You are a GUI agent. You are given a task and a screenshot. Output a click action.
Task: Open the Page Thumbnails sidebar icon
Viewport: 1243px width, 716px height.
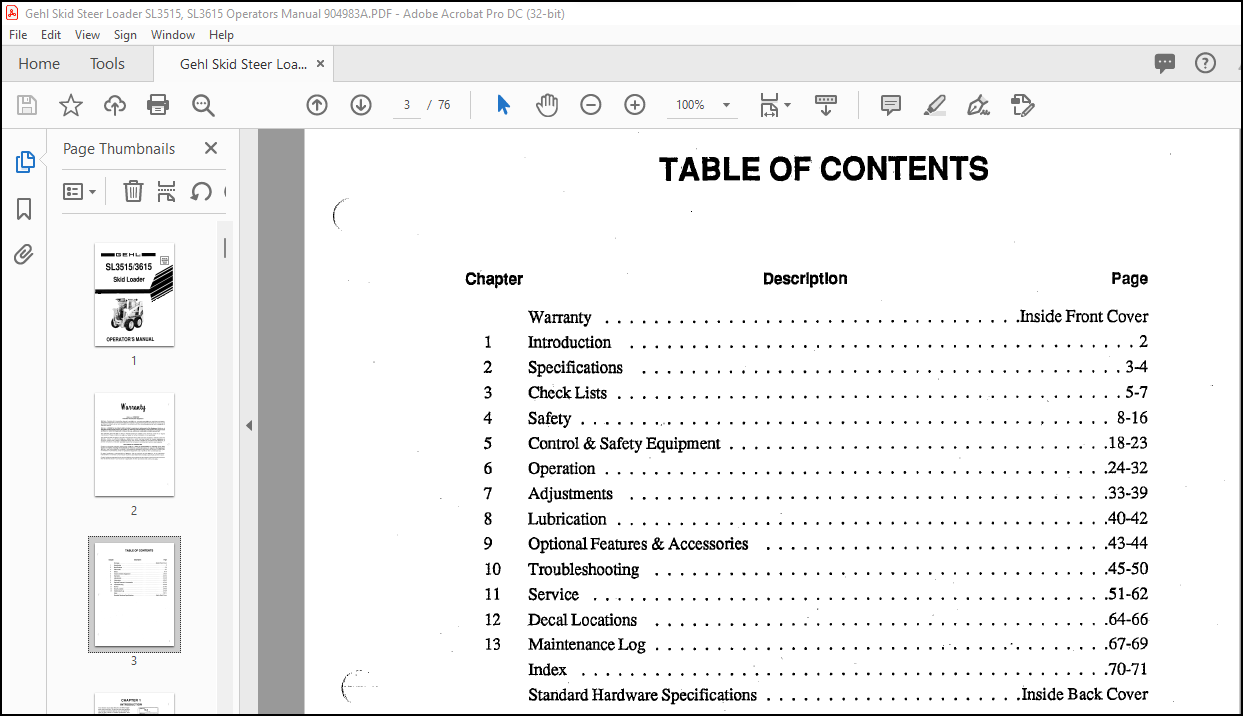(25, 162)
